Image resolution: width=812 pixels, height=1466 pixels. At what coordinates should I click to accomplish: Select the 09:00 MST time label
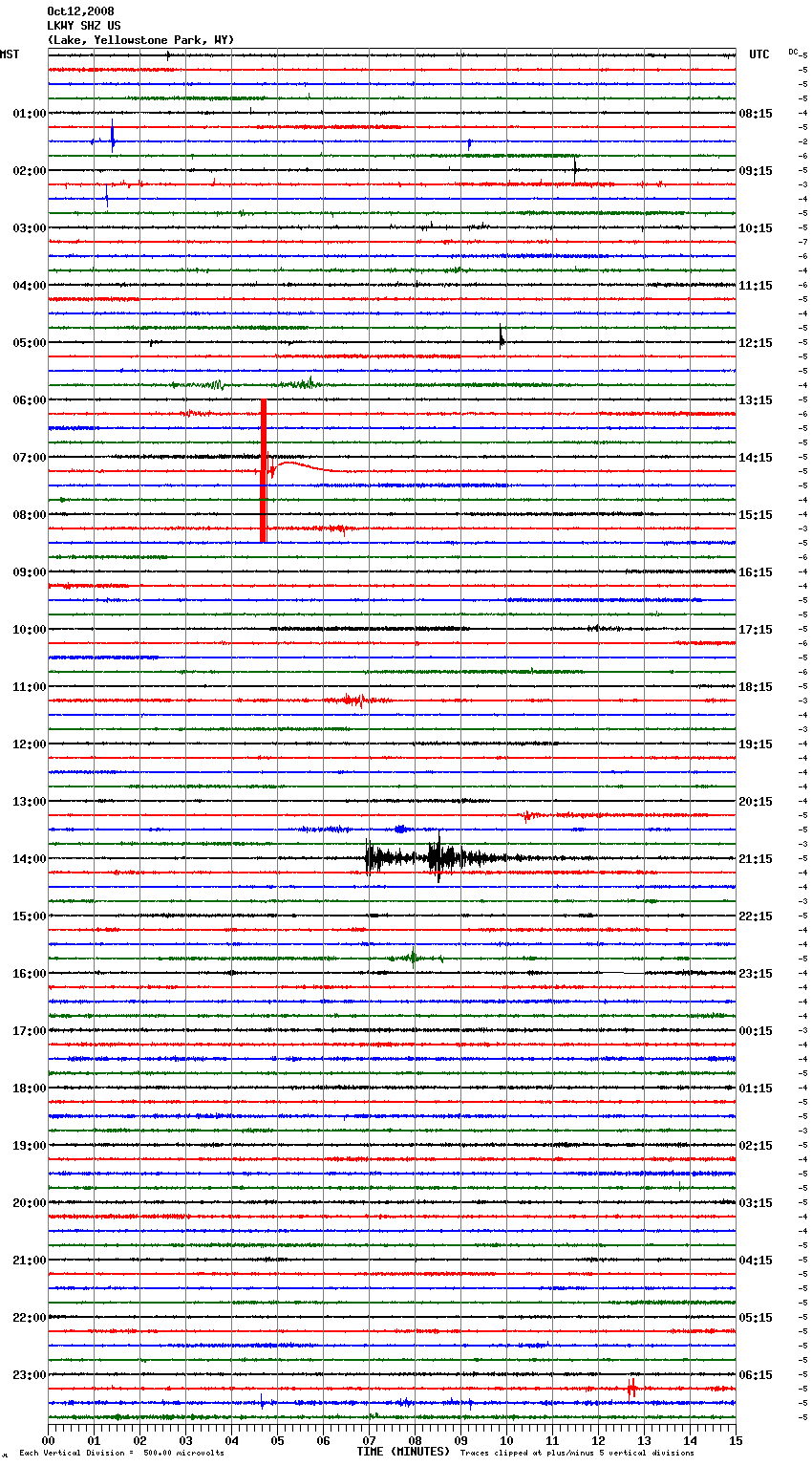[30, 572]
